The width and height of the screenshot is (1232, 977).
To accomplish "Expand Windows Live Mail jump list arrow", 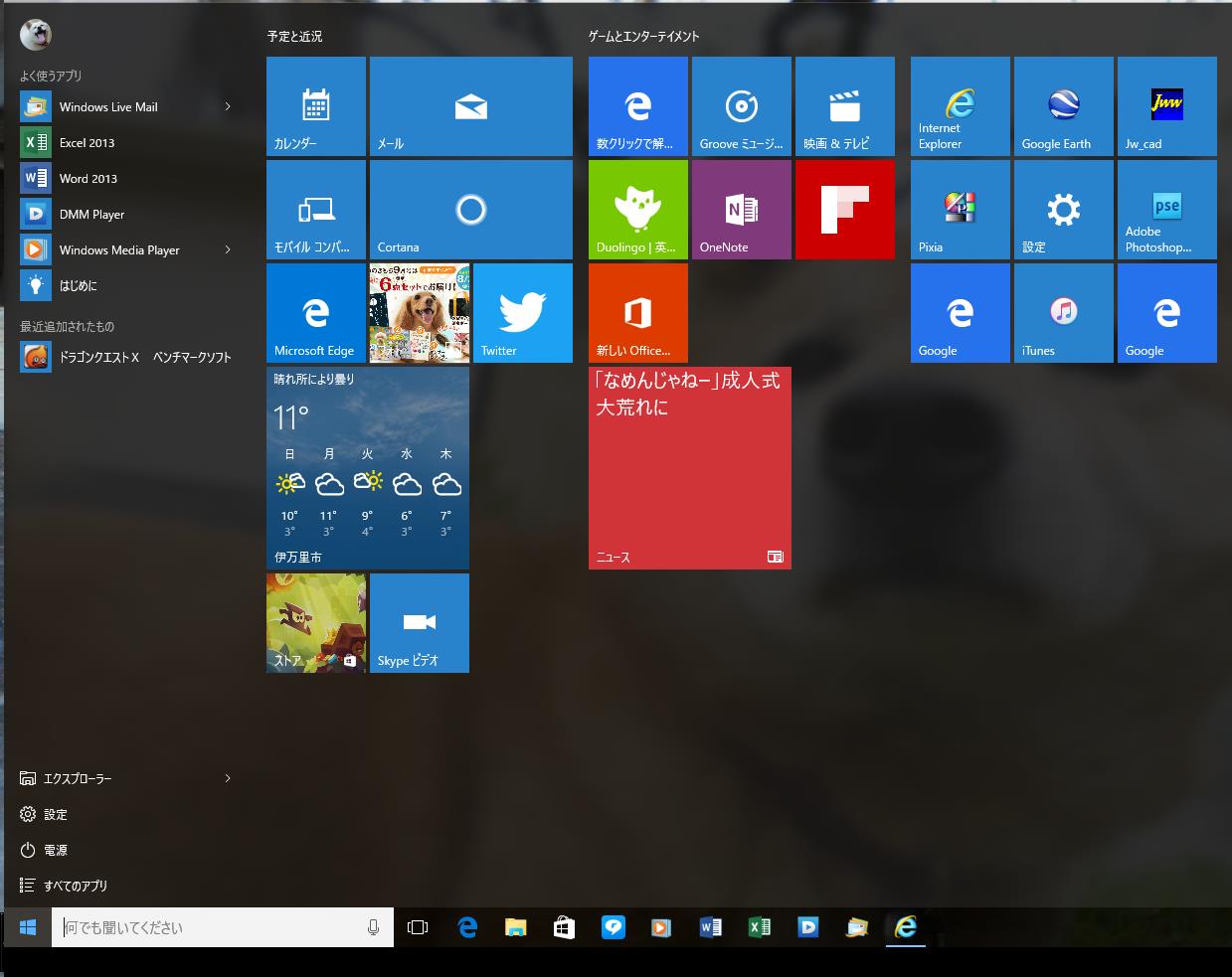I will point(228,107).
